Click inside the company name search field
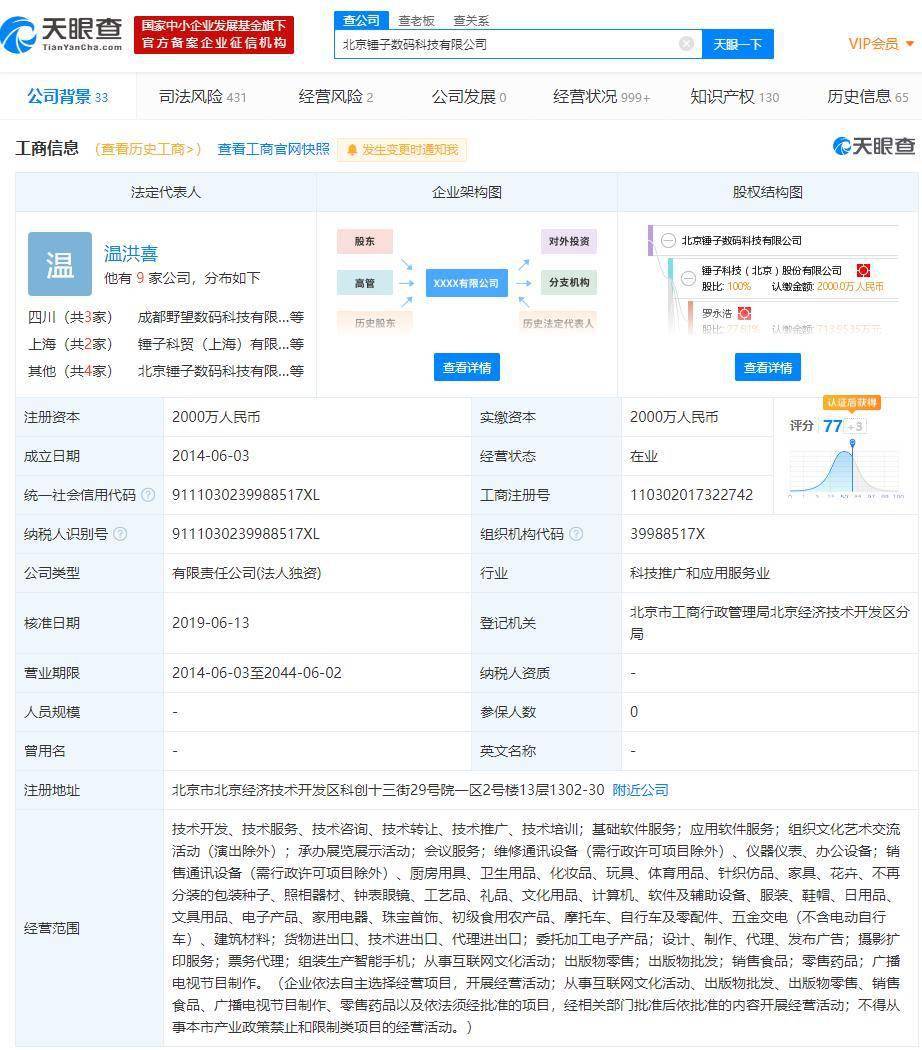Image resolution: width=922 pixels, height=1050 pixels. point(500,45)
